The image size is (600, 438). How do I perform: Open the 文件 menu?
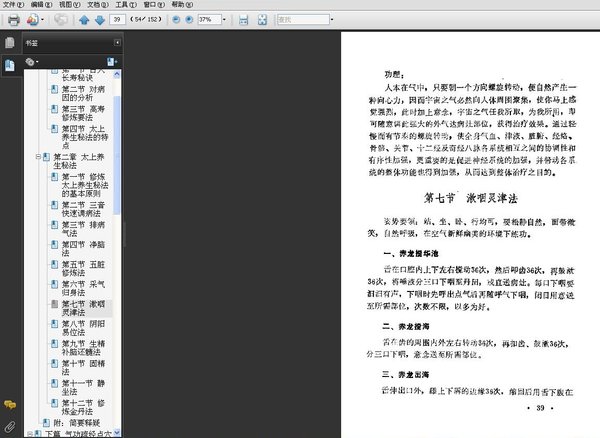click(13, 5)
